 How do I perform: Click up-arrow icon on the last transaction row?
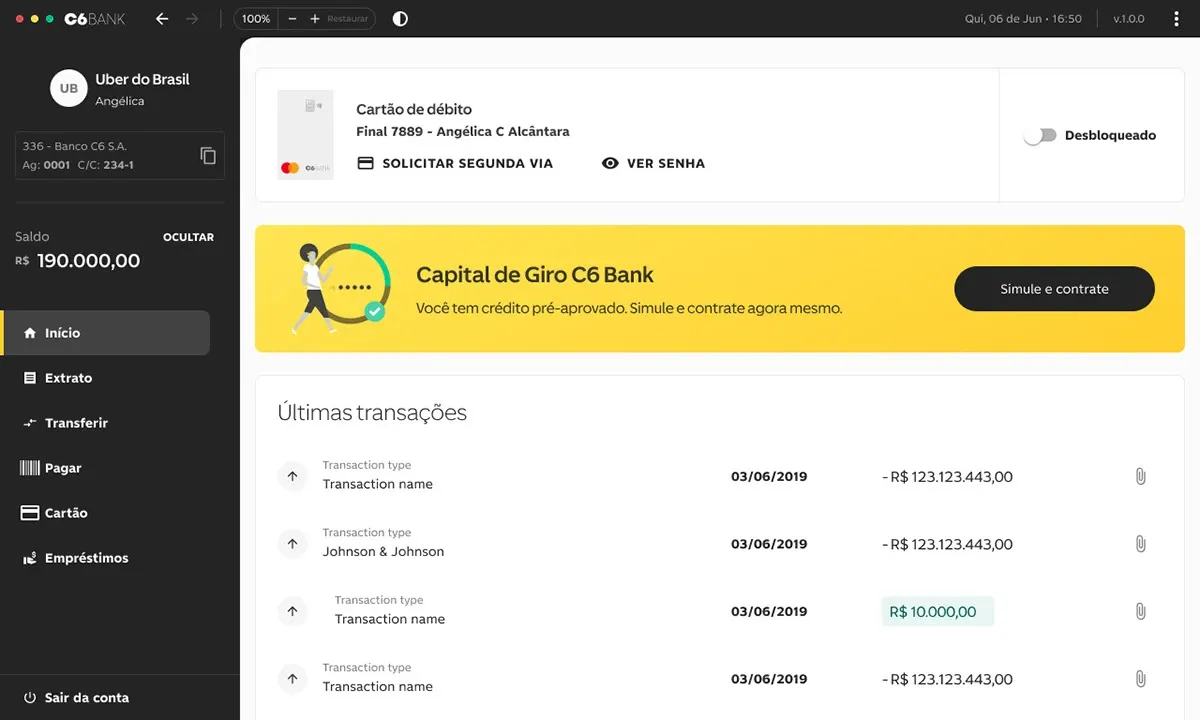292,679
